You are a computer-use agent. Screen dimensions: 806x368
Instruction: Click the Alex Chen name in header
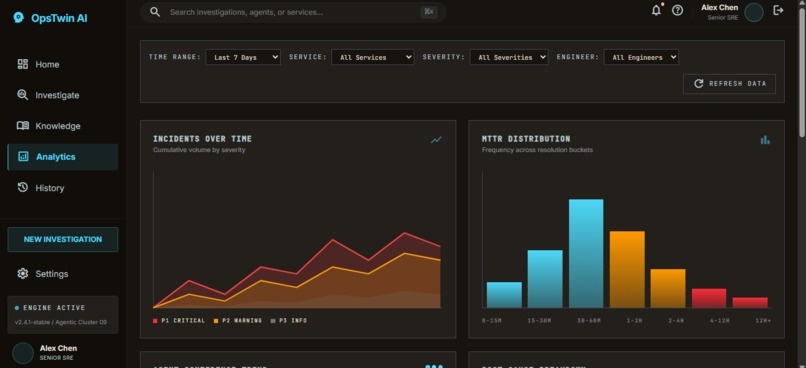tap(720, 8)
